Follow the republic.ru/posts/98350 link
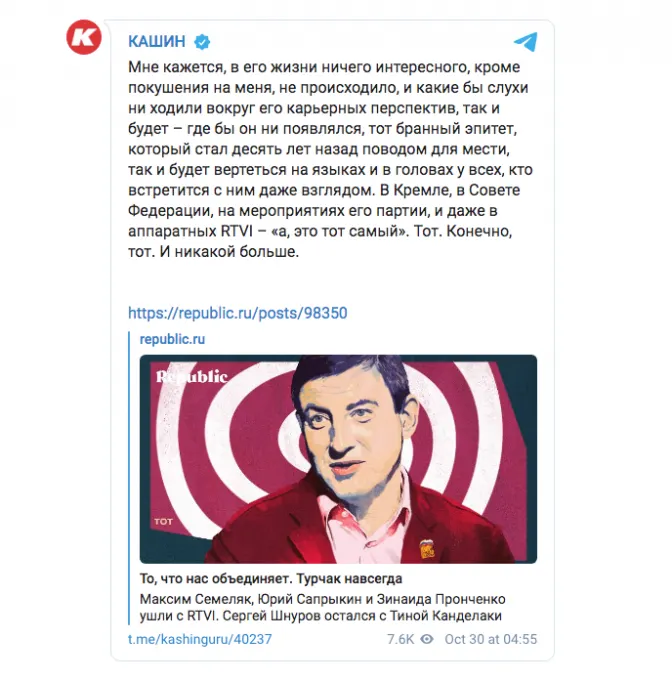Screen dimensions: 672x680 point(238,313)
